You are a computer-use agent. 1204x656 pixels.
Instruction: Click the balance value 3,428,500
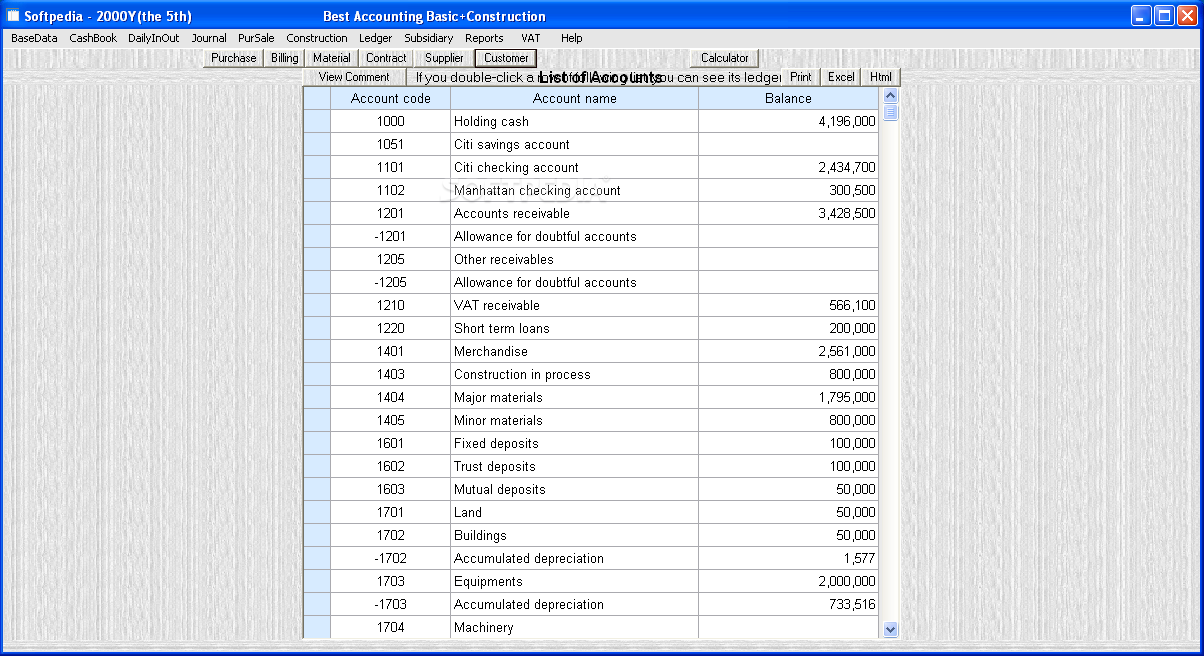click(x=847, y=214)
